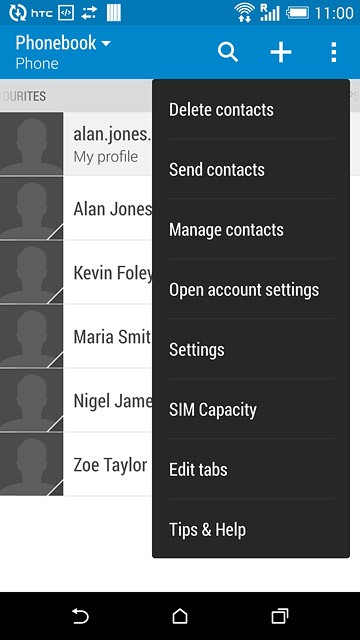
Task: Tap the search magnifier icon
Action: pos(228,52)
